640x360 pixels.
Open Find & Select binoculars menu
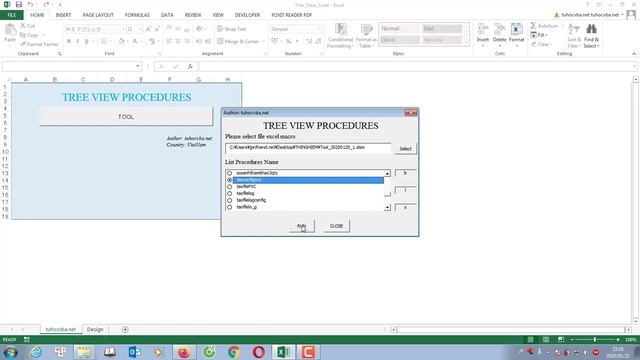point(591,36)
